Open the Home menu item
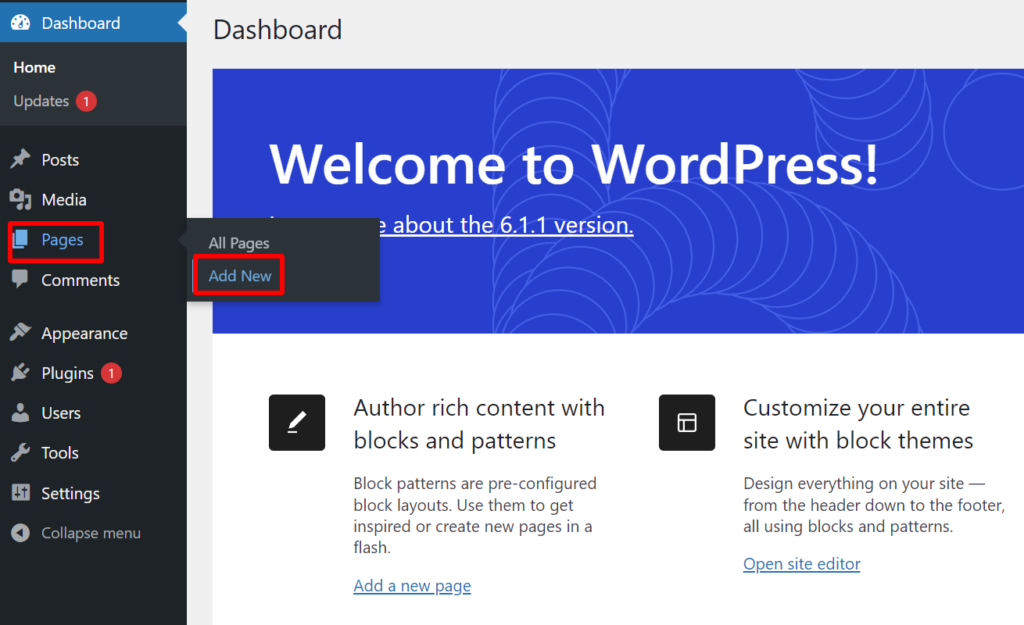1024x625 pixels. click(34, 67)
